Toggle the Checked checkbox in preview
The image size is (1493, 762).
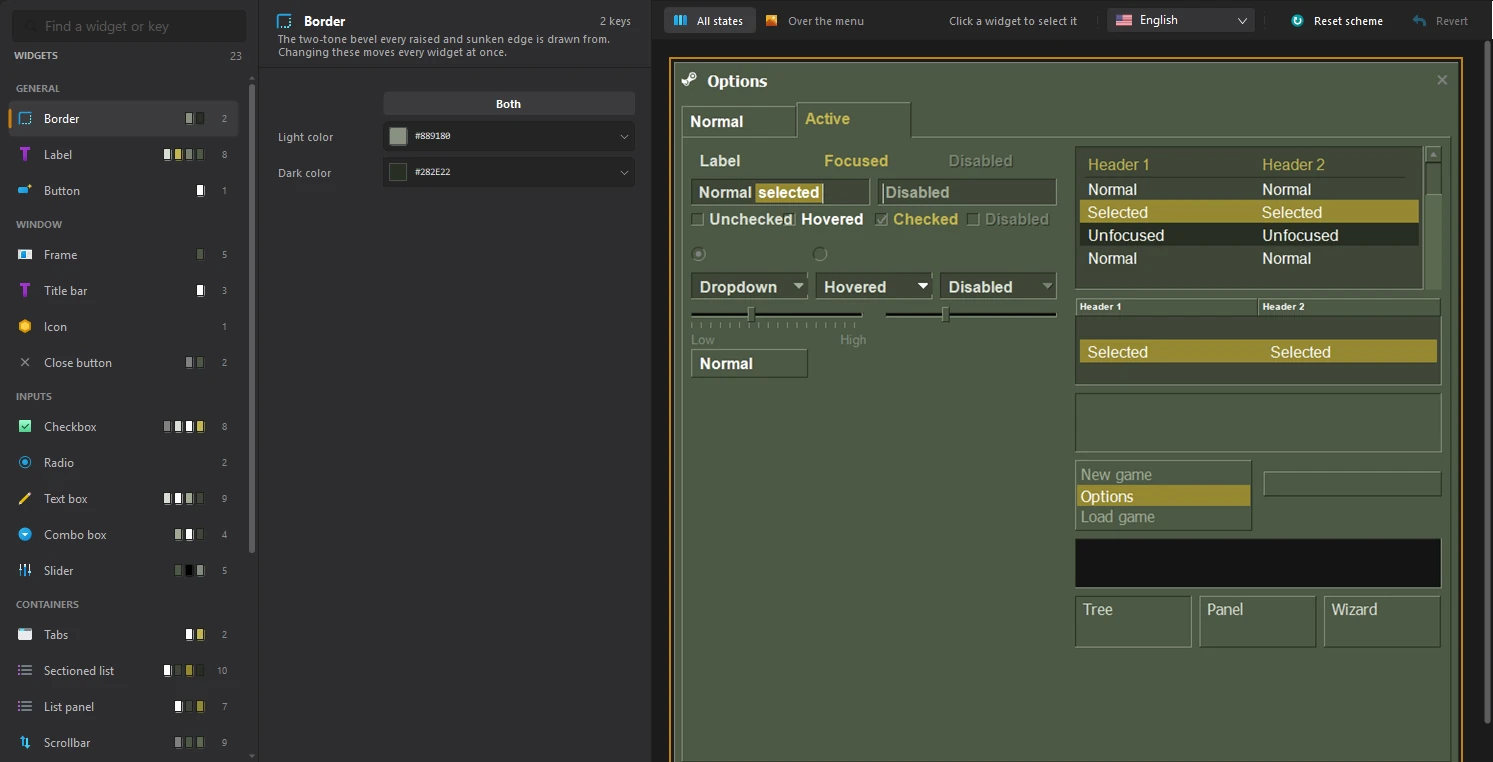click(881, 220)
